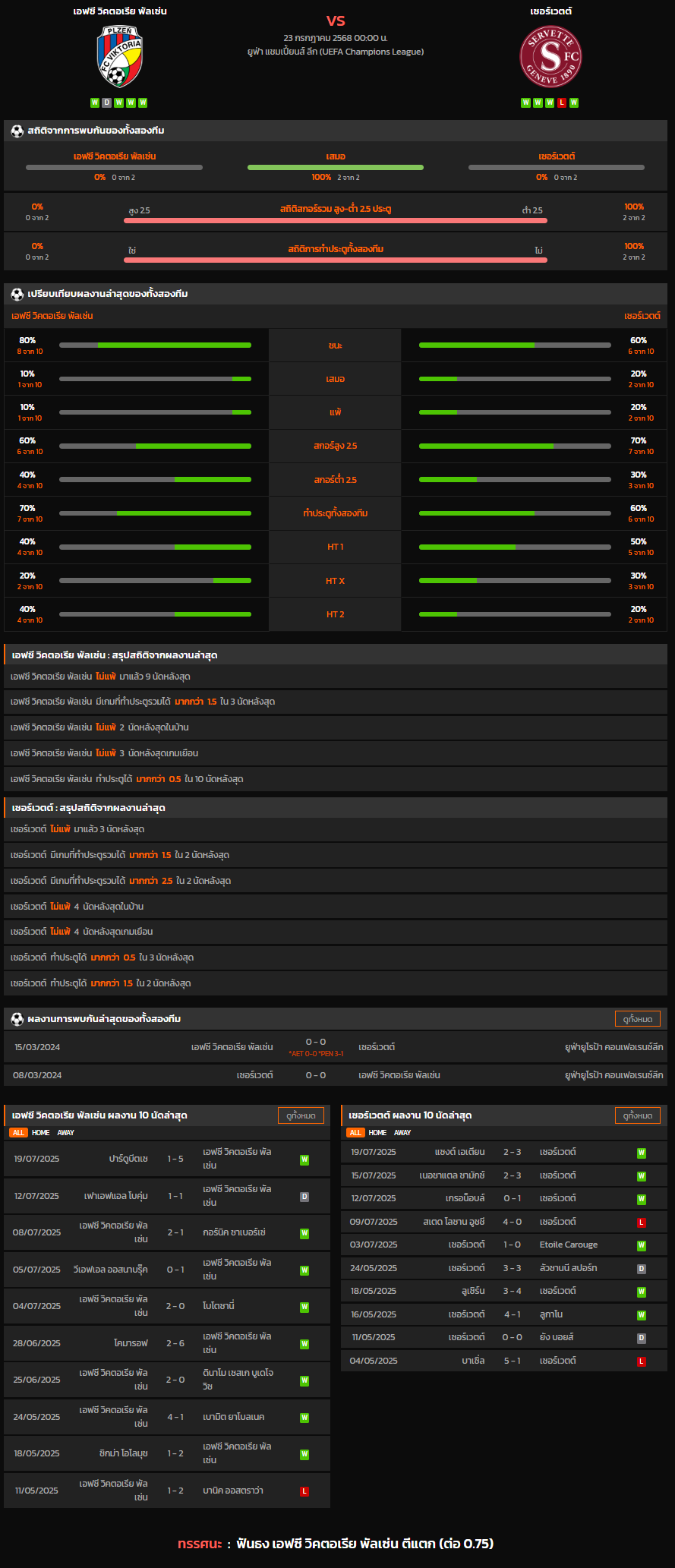This screenshot has height=1568, width=675.
Task: Click the 'HT 1' comparison row label
Action: click(x=335, y=547)
